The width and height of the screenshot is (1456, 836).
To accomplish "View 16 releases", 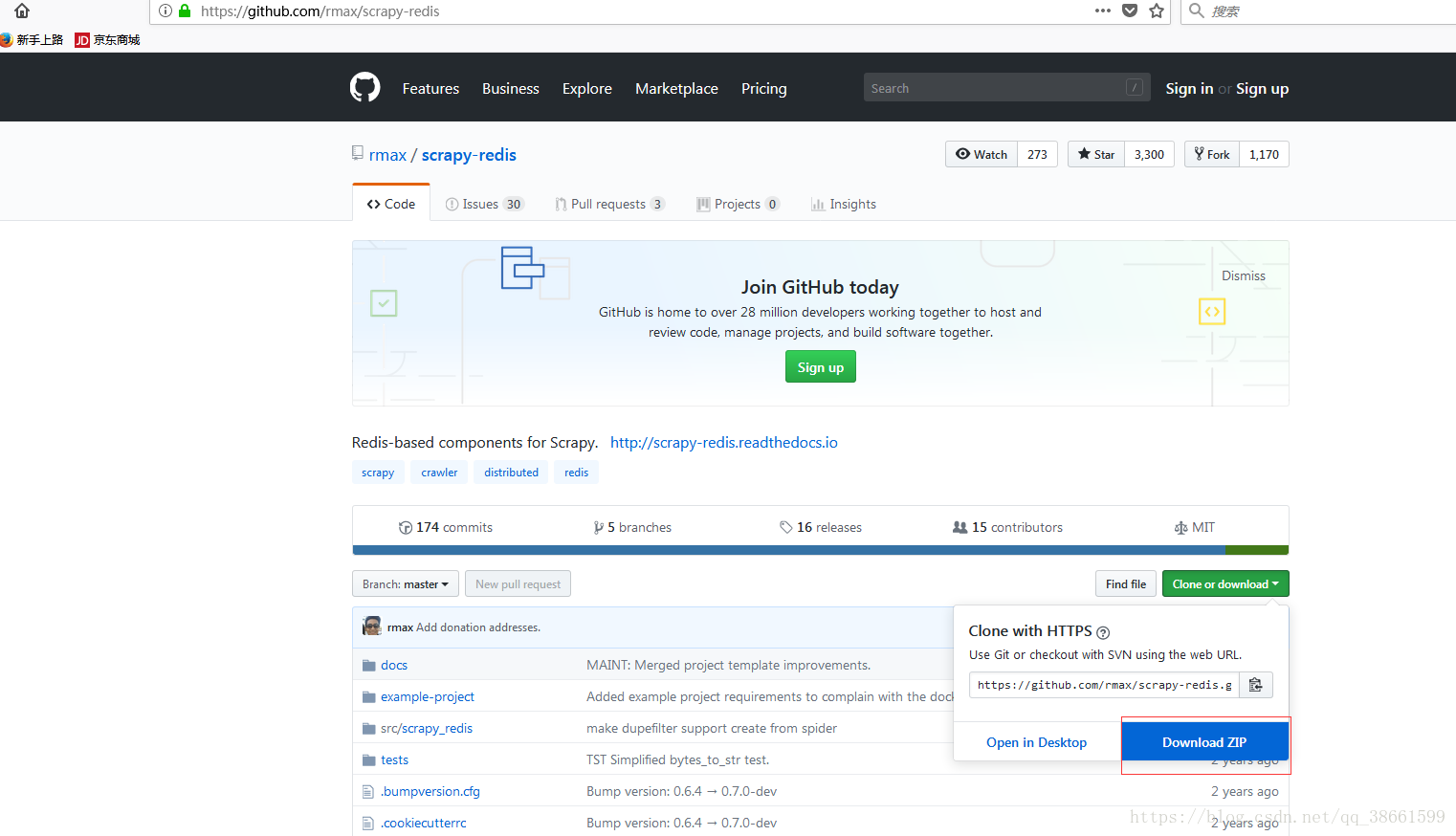I will pos(821,527).
